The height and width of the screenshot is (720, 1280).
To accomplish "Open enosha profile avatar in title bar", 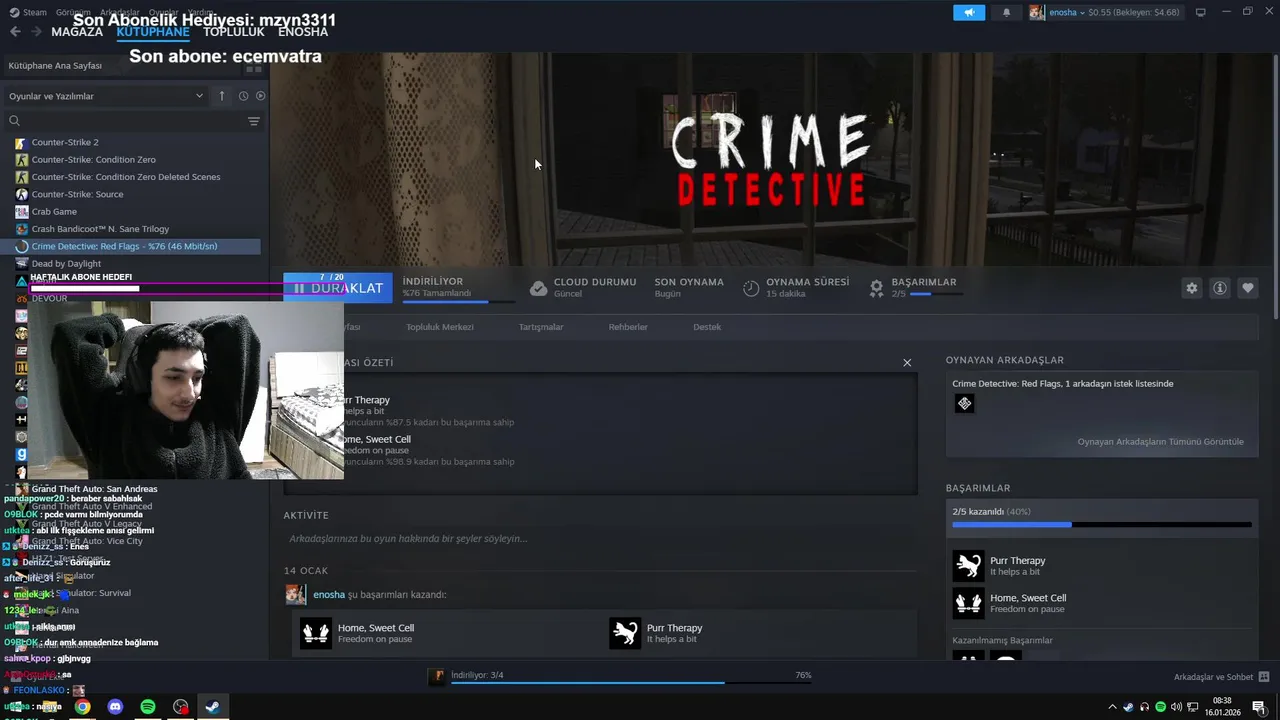I will point(1037,12).
